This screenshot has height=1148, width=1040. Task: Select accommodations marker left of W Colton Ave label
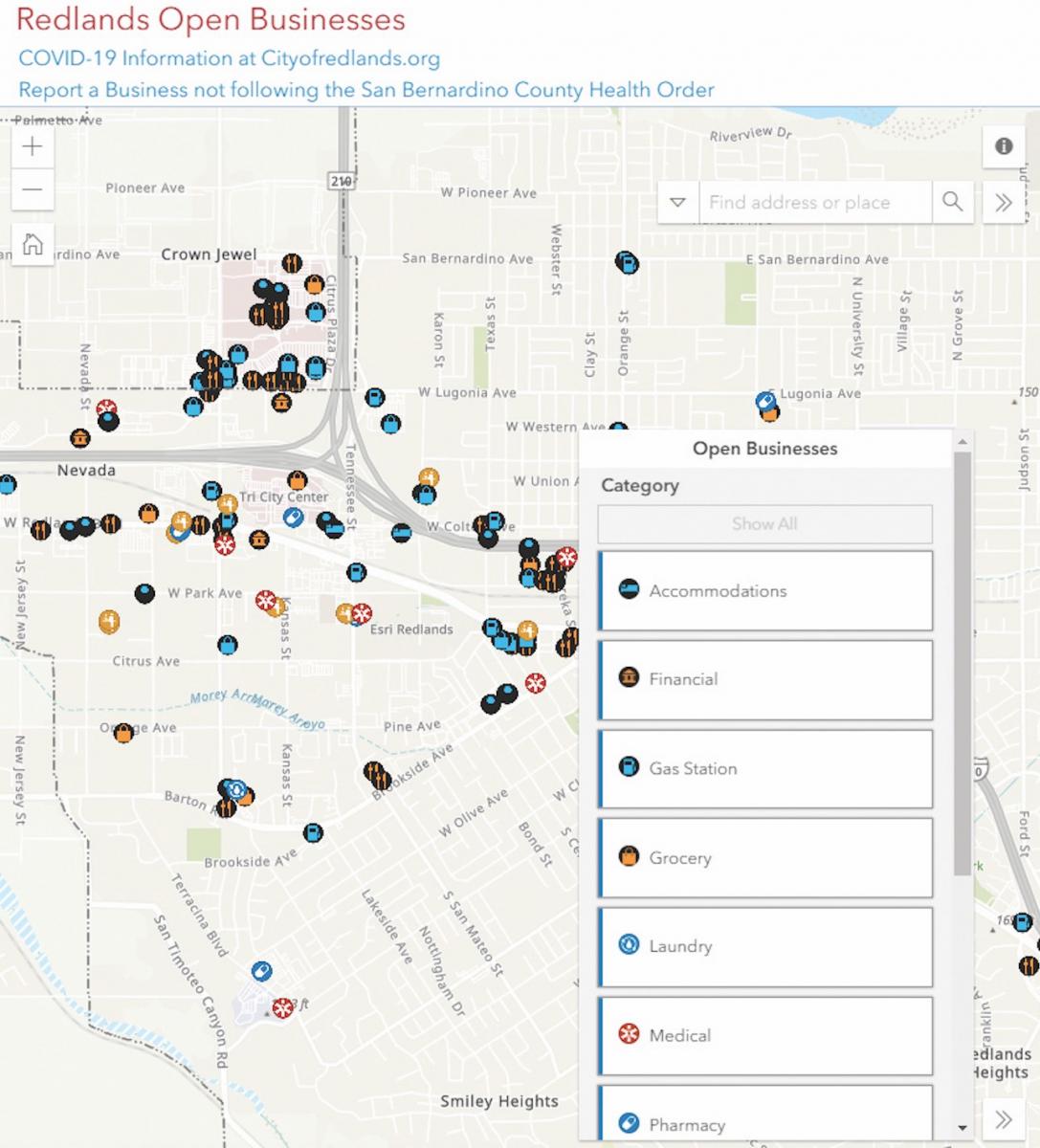[x=403, y=533]
